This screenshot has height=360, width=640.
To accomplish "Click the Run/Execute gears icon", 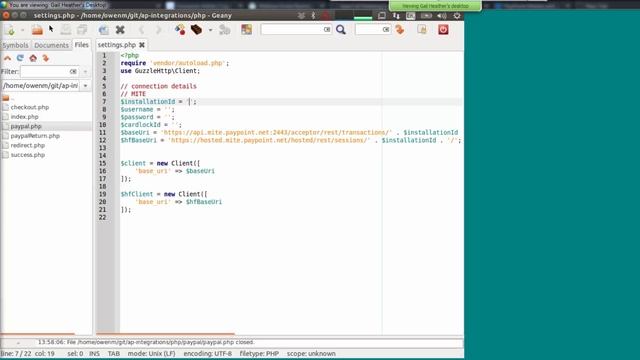I will point(224,30).
